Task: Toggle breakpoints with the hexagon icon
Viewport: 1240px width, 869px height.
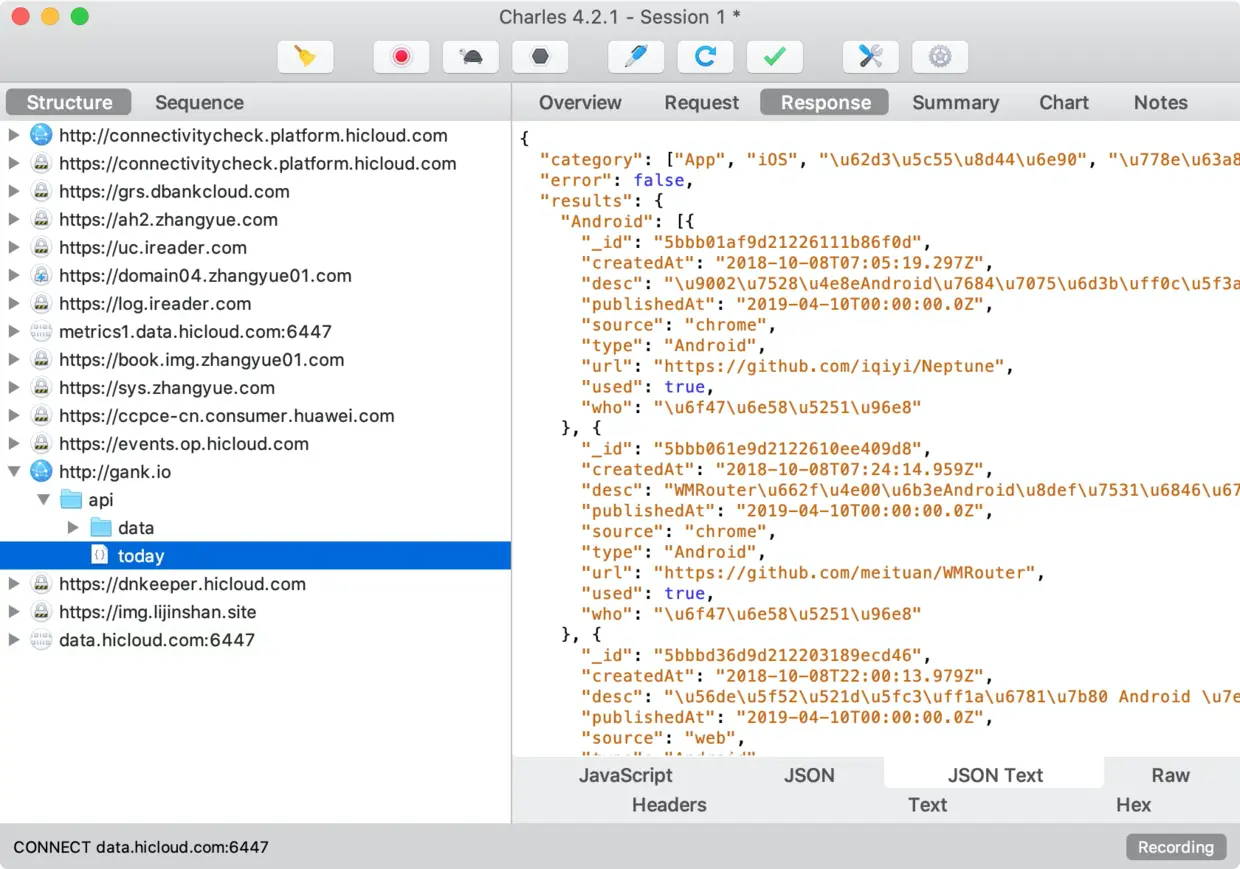Action: click(x=540, y=57)
